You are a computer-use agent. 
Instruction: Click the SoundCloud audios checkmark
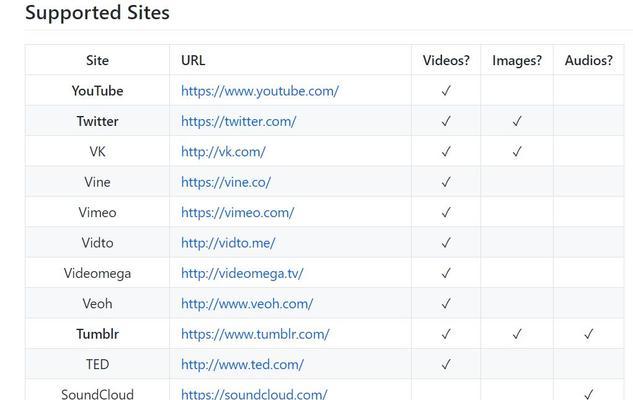click(x=589, y=394)
